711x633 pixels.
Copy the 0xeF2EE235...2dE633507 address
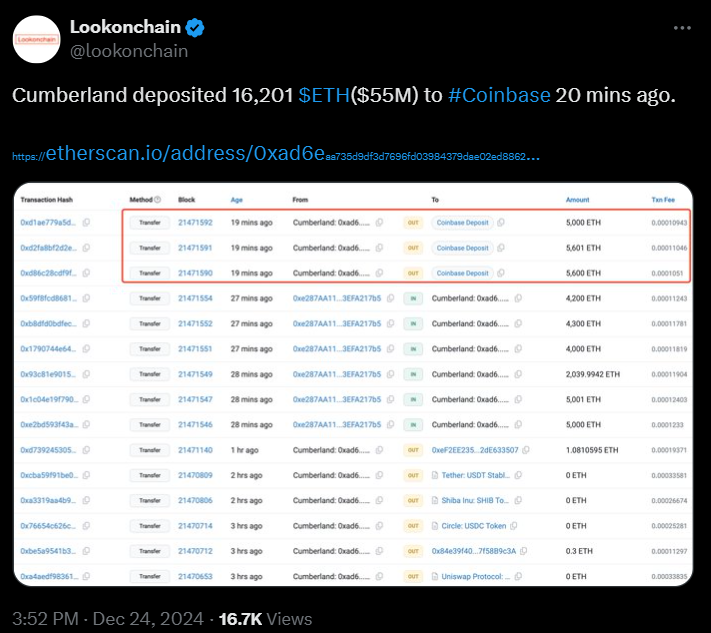tap(526, 450)
